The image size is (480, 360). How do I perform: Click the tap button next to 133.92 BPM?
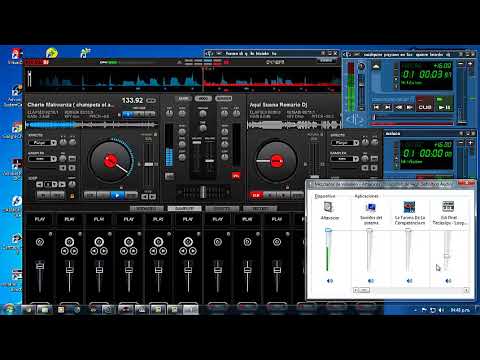151,100
